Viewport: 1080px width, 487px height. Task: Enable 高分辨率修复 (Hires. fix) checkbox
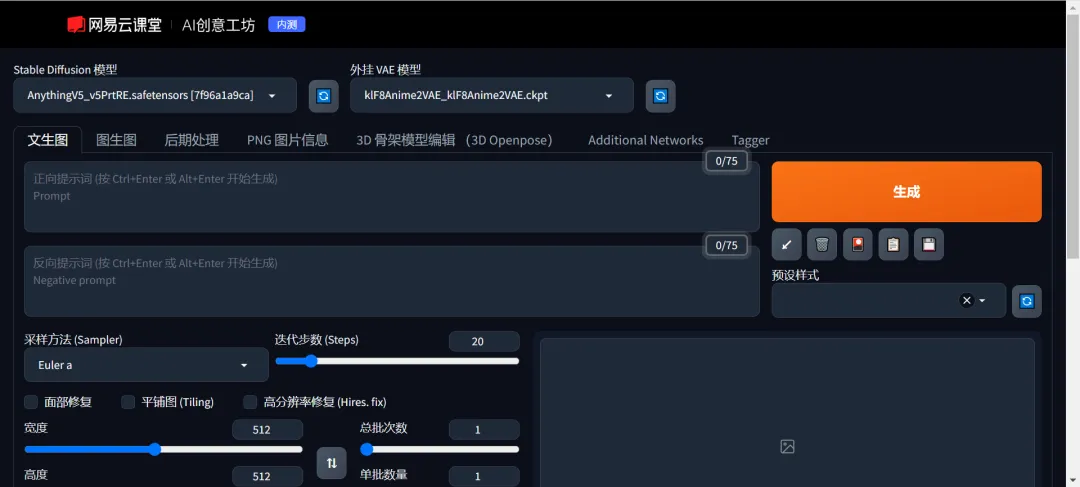(250, 402)
